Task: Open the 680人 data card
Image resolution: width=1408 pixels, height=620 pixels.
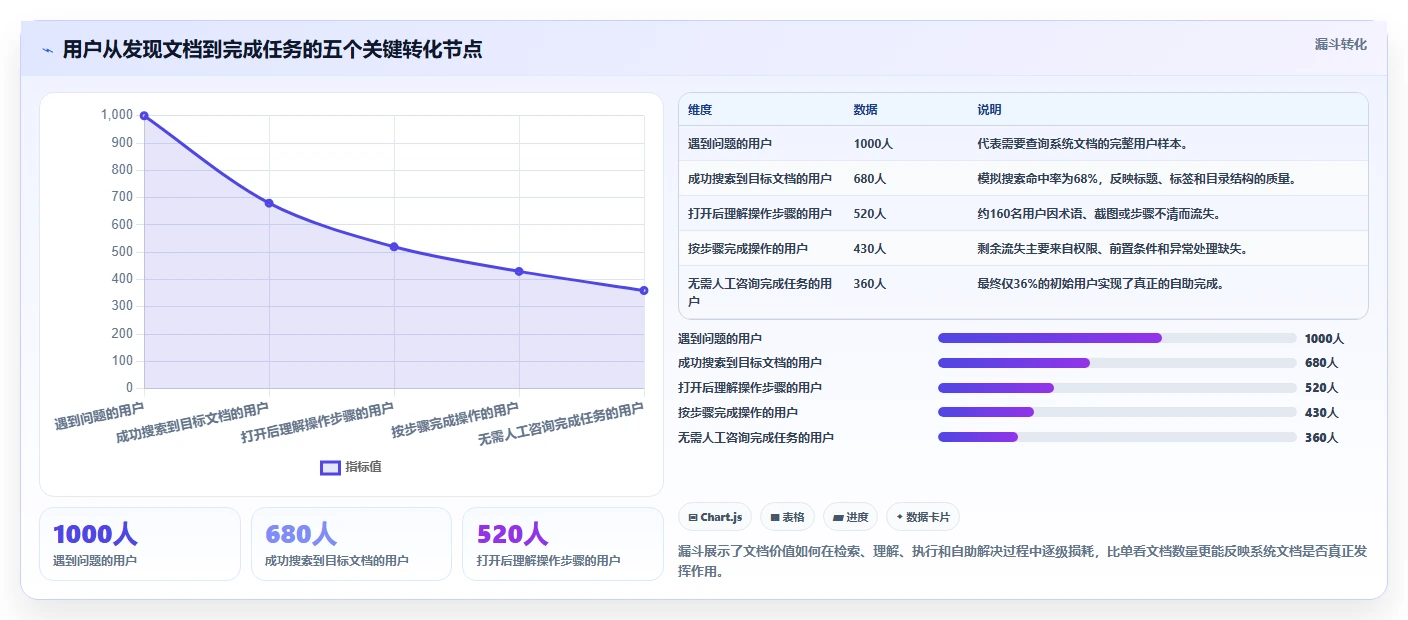Action: pos(351,544)
